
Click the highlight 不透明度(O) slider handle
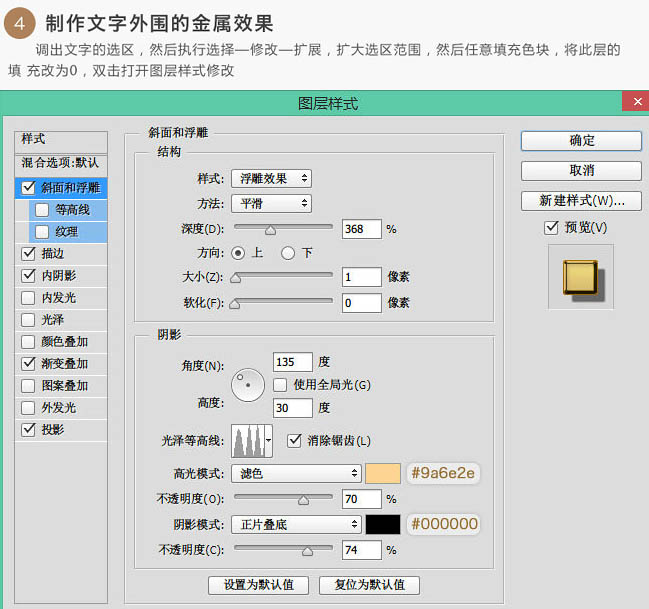303,501
